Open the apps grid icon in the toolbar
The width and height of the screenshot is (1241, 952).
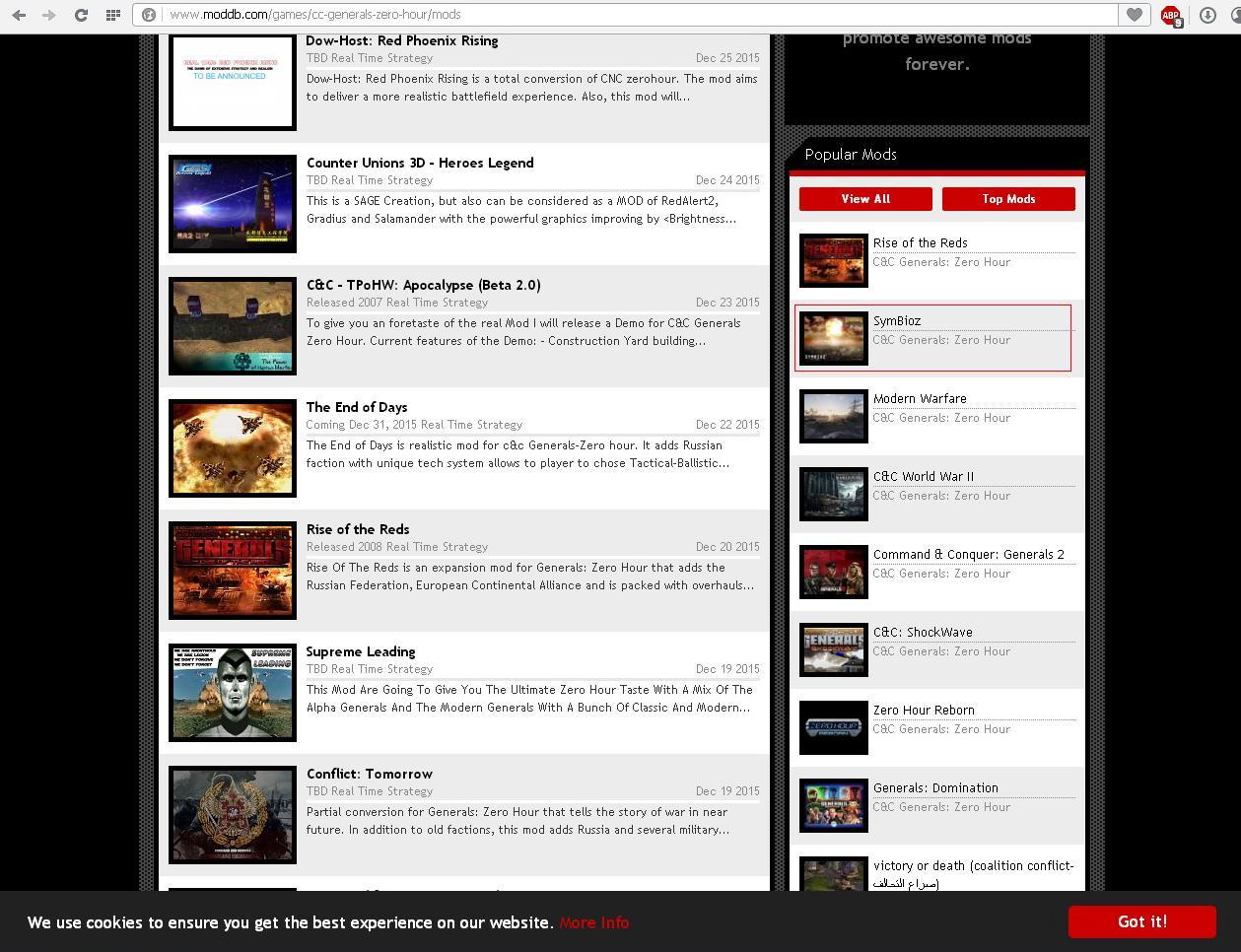coord(113,15)
